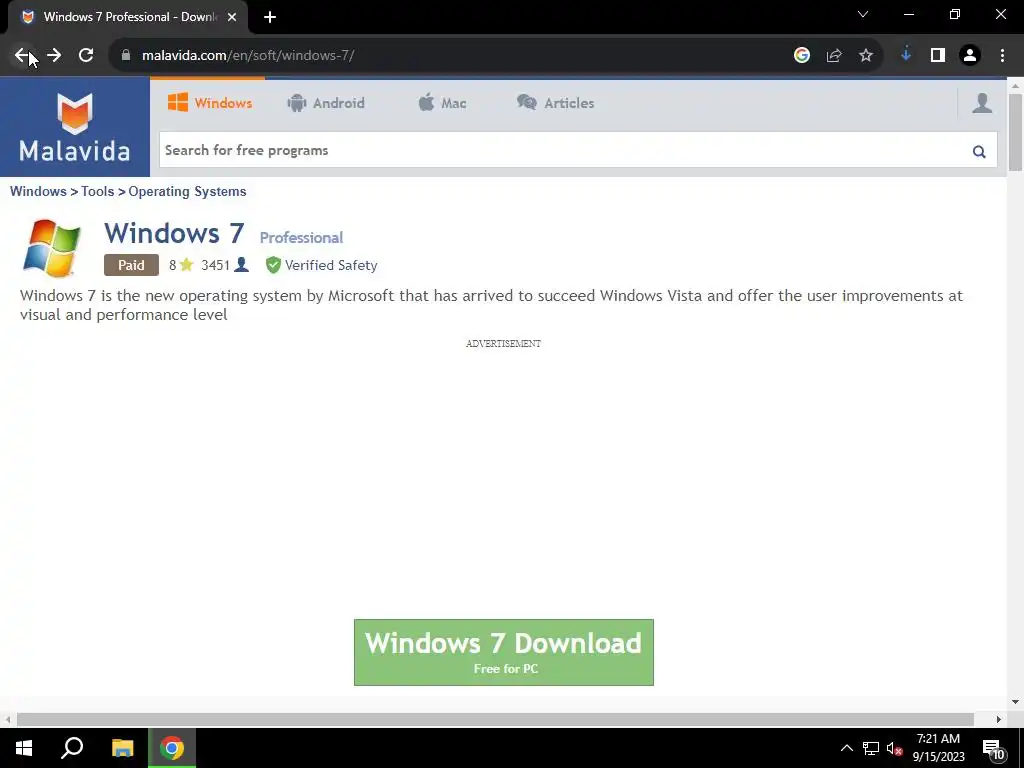Open the Tools breadcrumb link
The height and width of the screenshot is (768, 1024).
[x=98, y=191]
